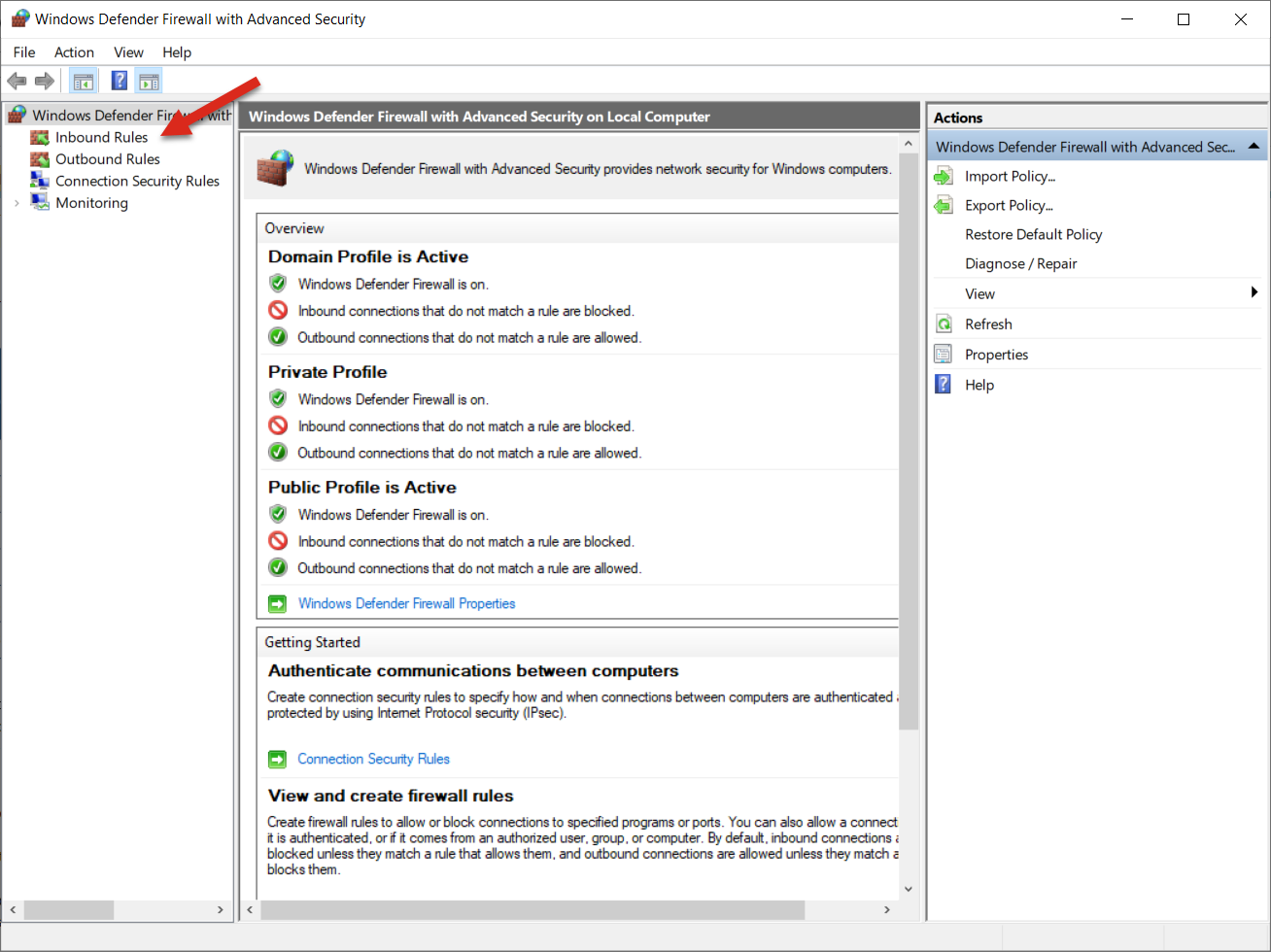
Task: Click the center pane scroll down arrow
Action: [909, 889]
